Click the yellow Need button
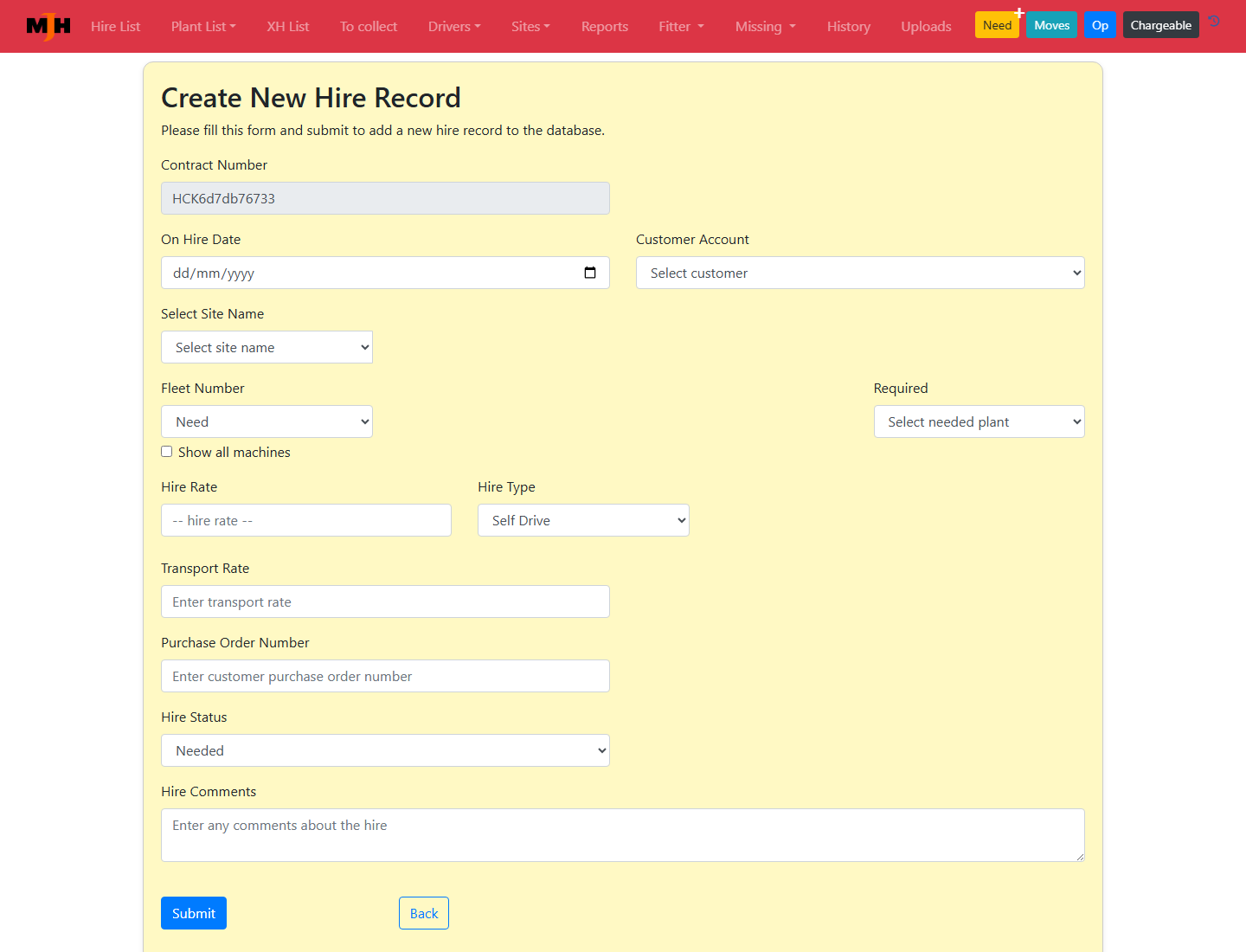The width and height of the screenshot is (1246, 952). click(997, 25)
